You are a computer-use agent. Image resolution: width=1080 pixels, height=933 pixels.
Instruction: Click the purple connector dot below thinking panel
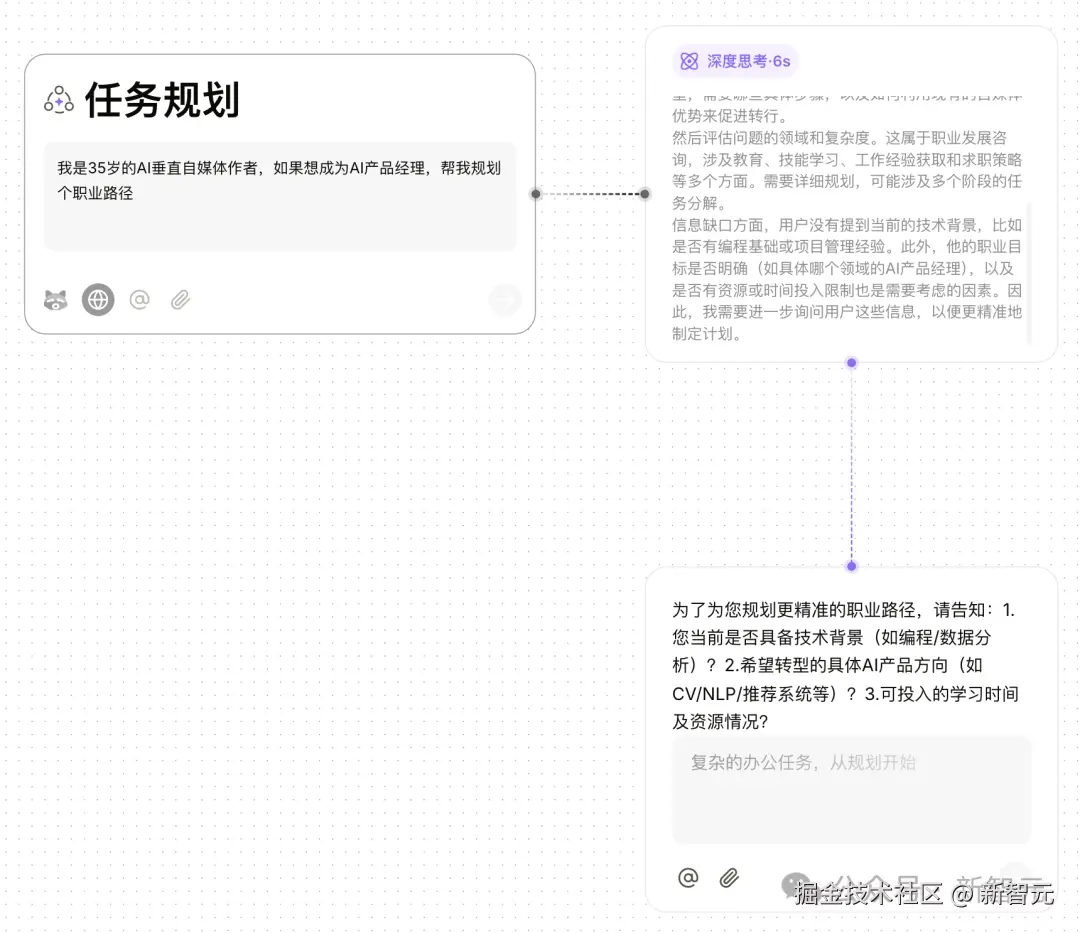851,363
